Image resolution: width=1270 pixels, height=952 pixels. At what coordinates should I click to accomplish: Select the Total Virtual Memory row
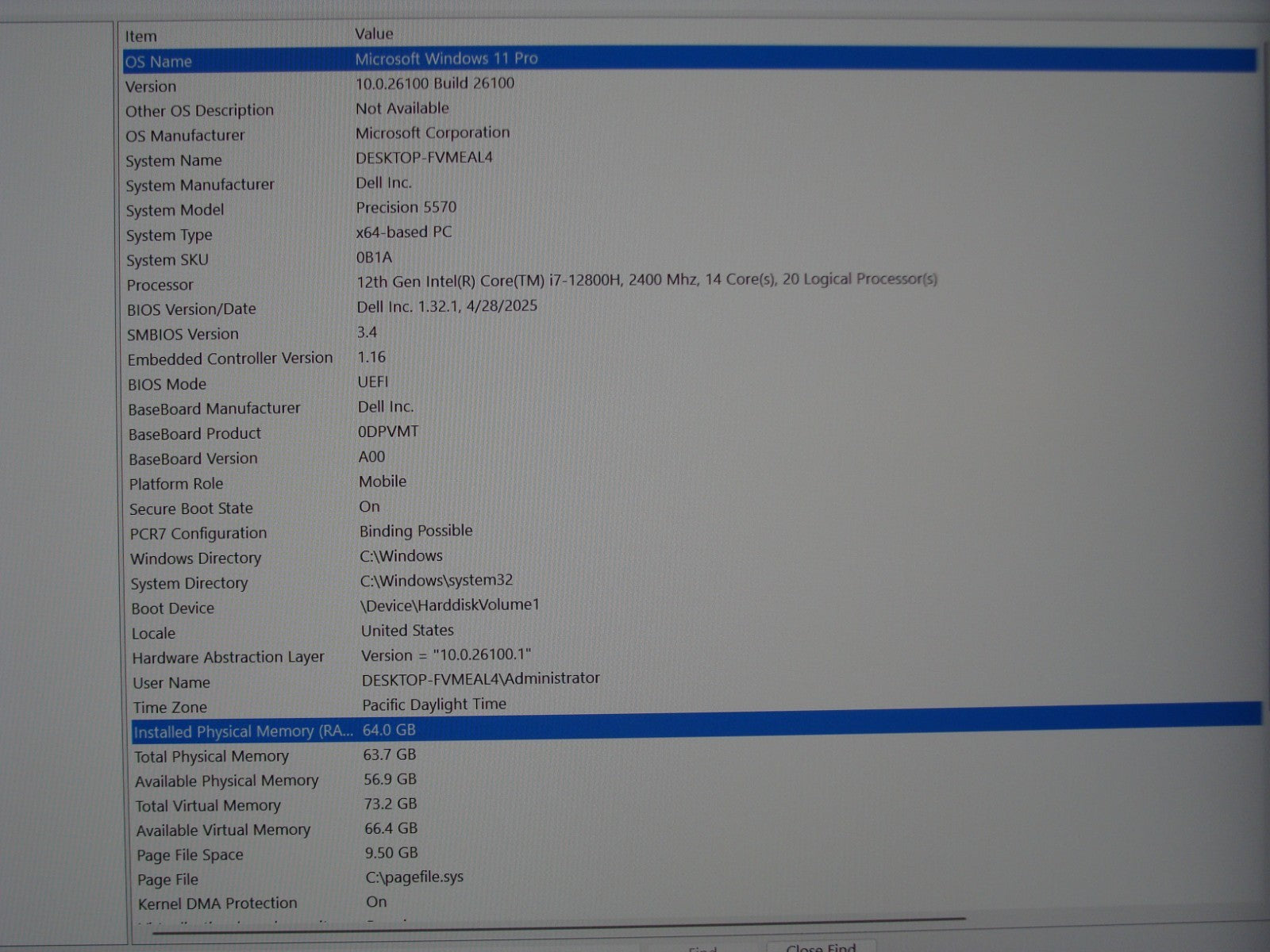click(208, 806)
